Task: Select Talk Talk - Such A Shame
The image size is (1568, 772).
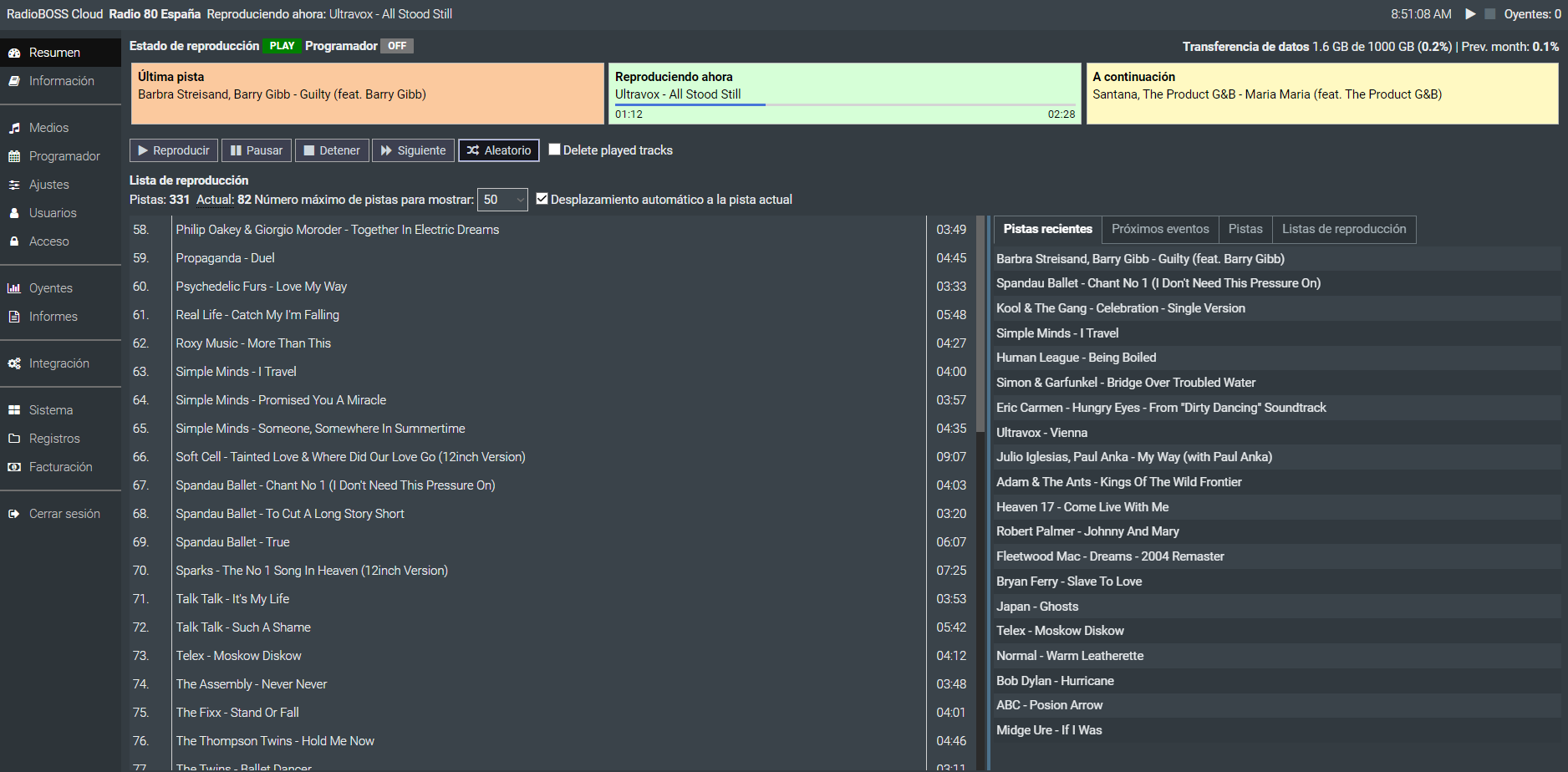Action: pos(549,627)
